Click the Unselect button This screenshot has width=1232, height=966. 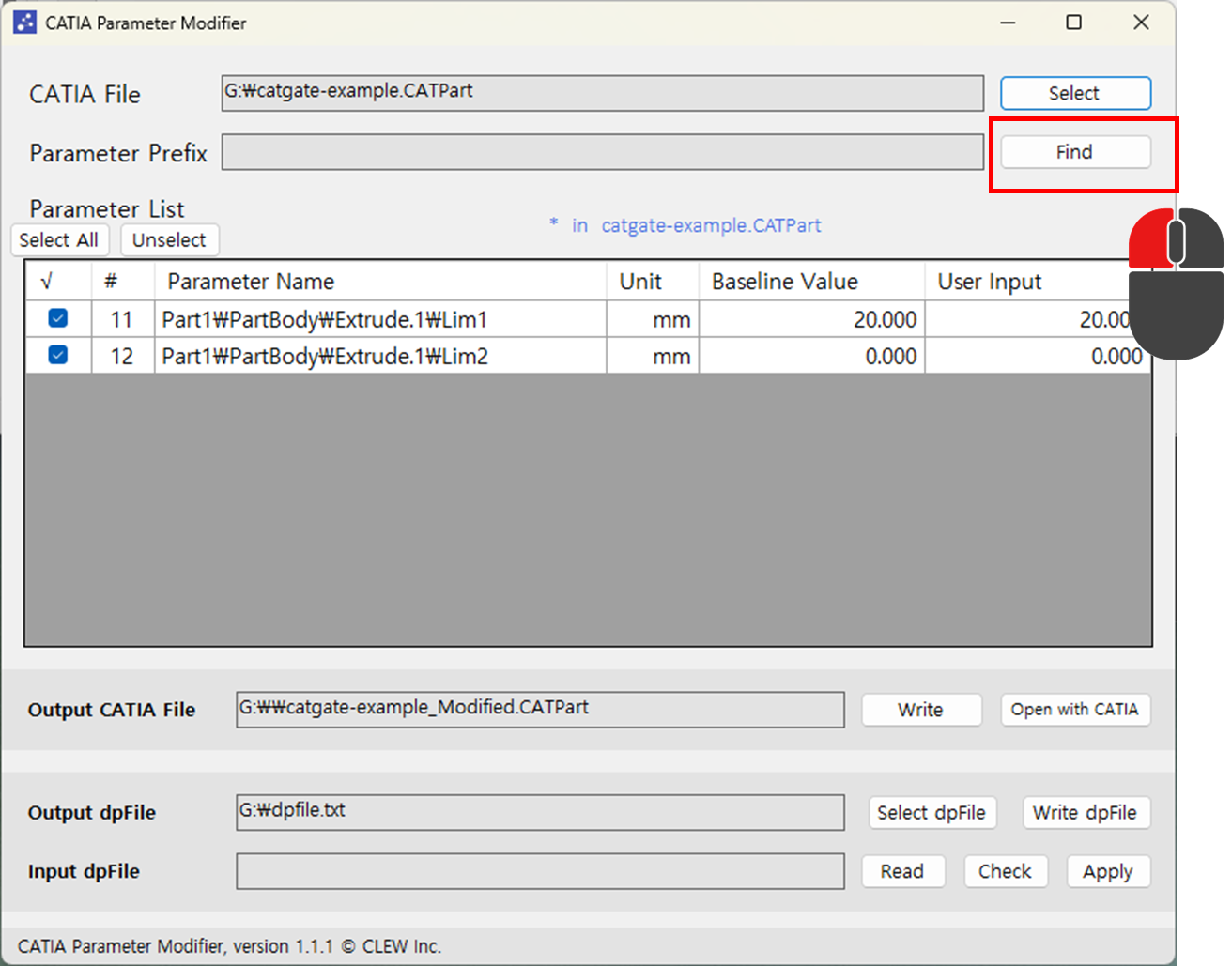[x=169, y=240]
